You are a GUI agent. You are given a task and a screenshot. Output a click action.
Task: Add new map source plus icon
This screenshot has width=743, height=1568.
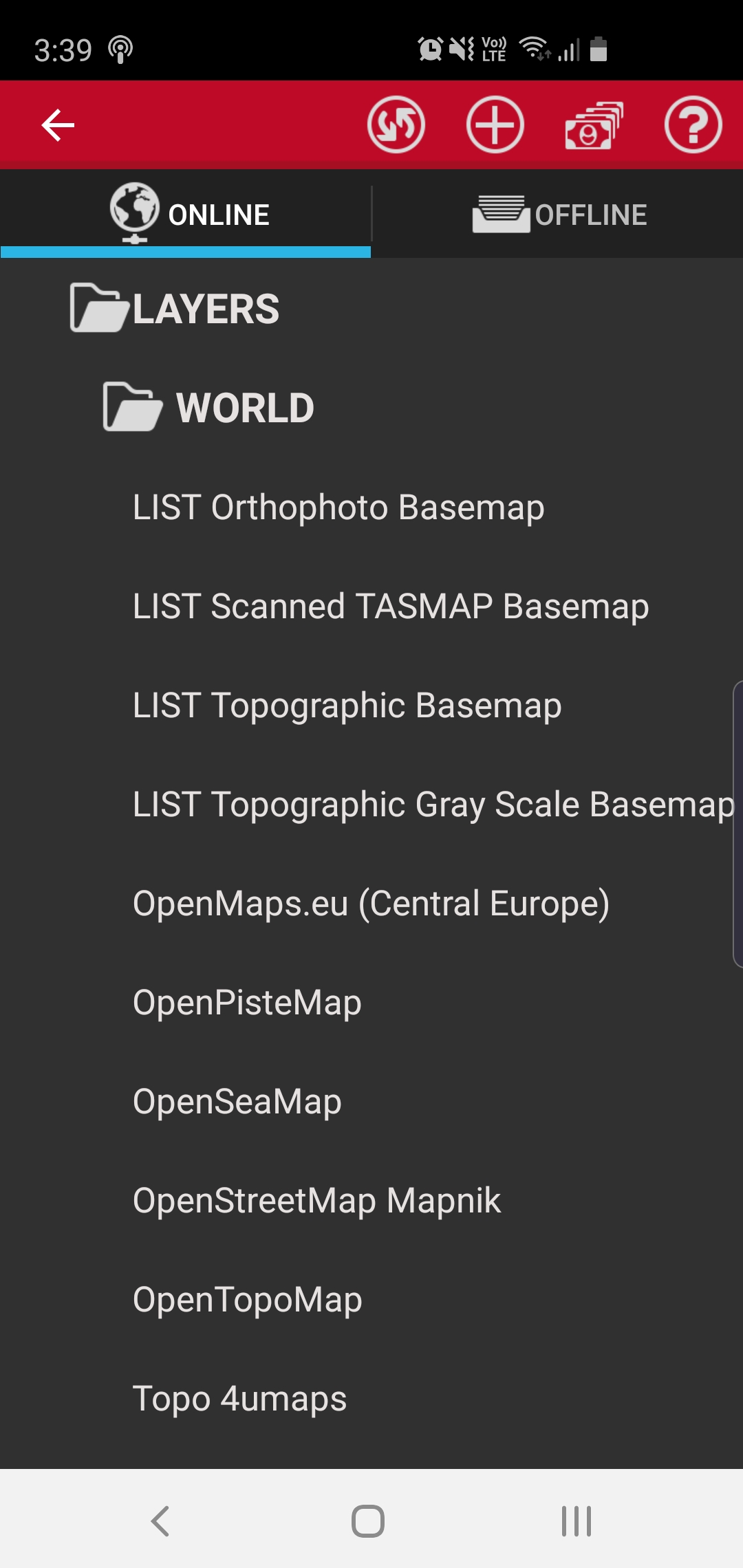495,125
